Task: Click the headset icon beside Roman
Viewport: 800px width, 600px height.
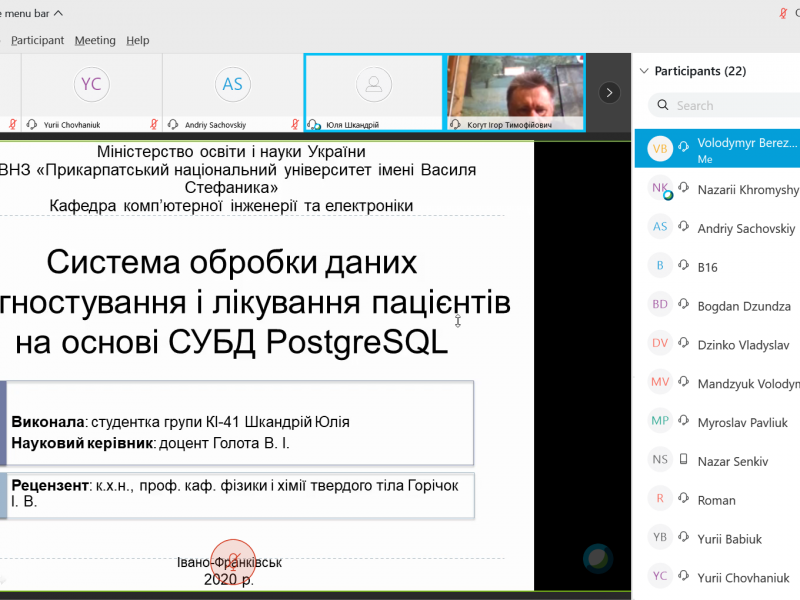Action: (x=685, y=499)
